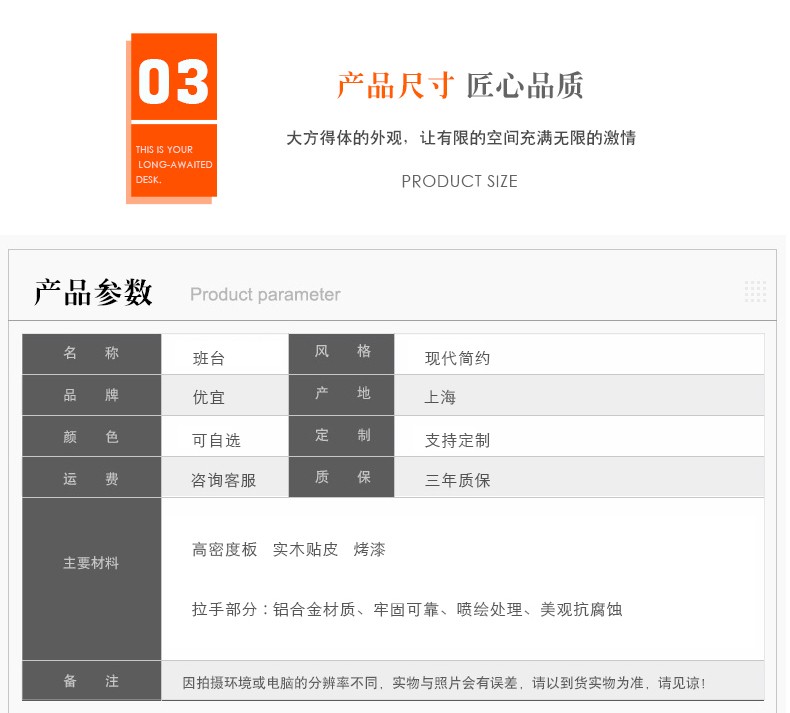Click the 拉手部分 handle description line
Screen dimensions: 790x713
coord(406,609)
